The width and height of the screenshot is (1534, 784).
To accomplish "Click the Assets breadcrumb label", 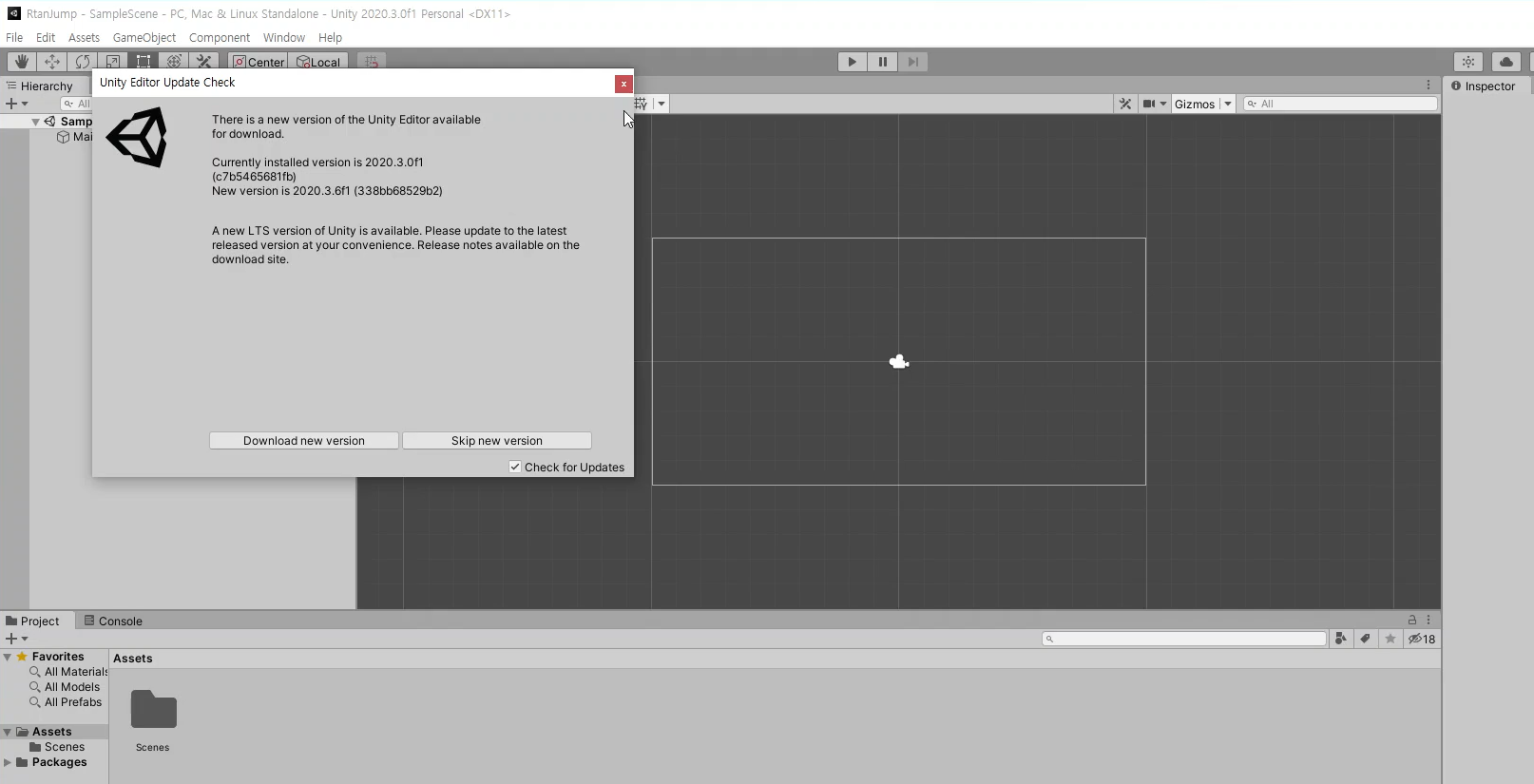I will coord(133,659).
